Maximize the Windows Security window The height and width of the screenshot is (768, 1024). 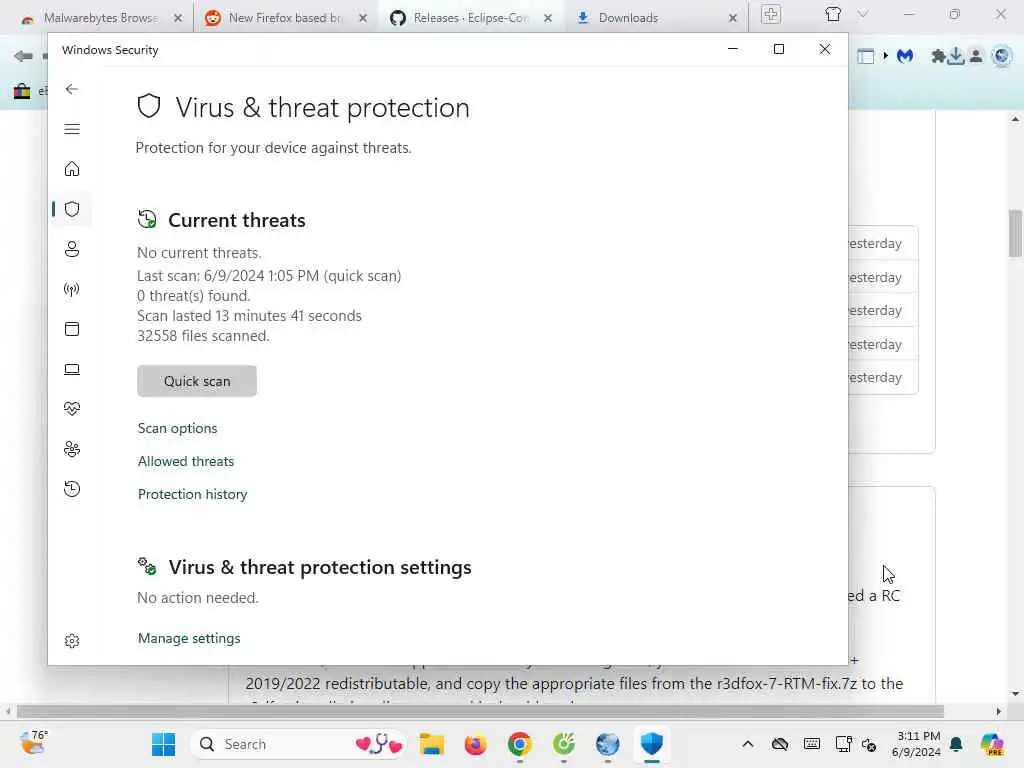click(778, 49)
